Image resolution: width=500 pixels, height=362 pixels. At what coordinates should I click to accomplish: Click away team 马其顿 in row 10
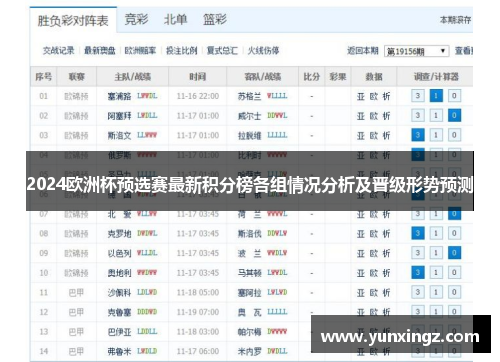pyautogui.click(x=249, y=273)
